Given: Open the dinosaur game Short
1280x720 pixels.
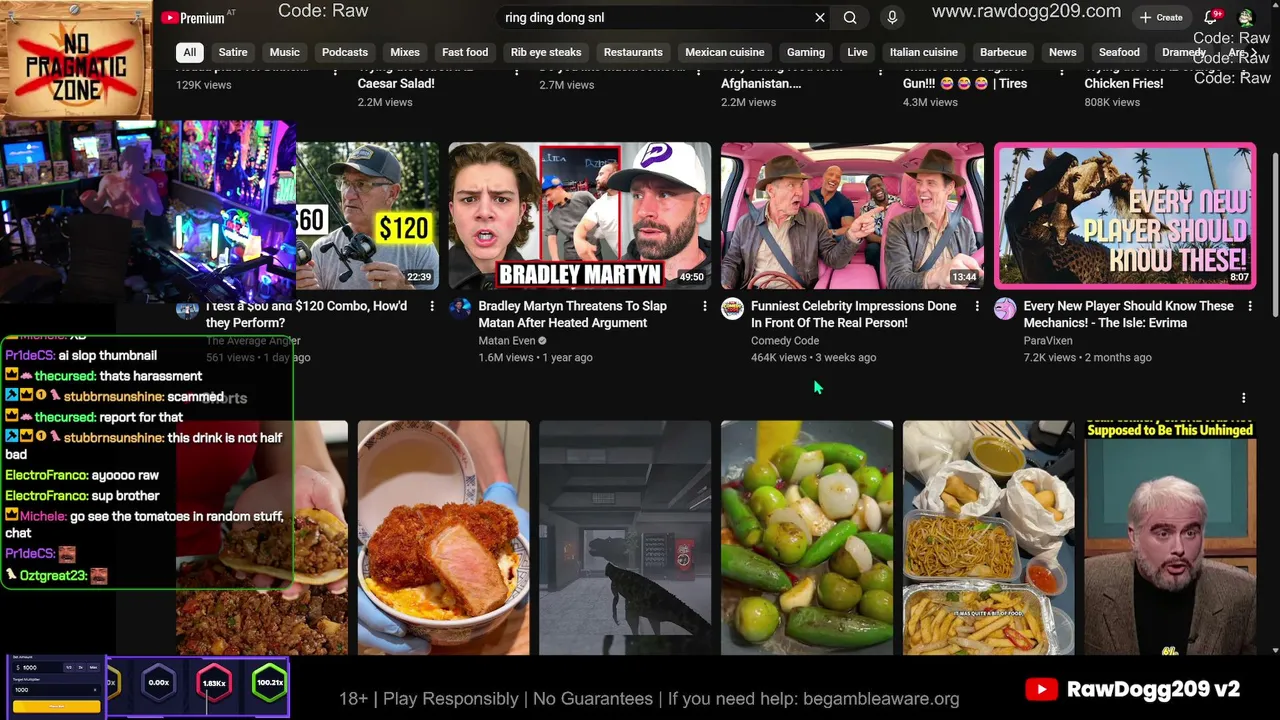Looking at the screenshot, I should pyautogui.click(x=625, y=538).
